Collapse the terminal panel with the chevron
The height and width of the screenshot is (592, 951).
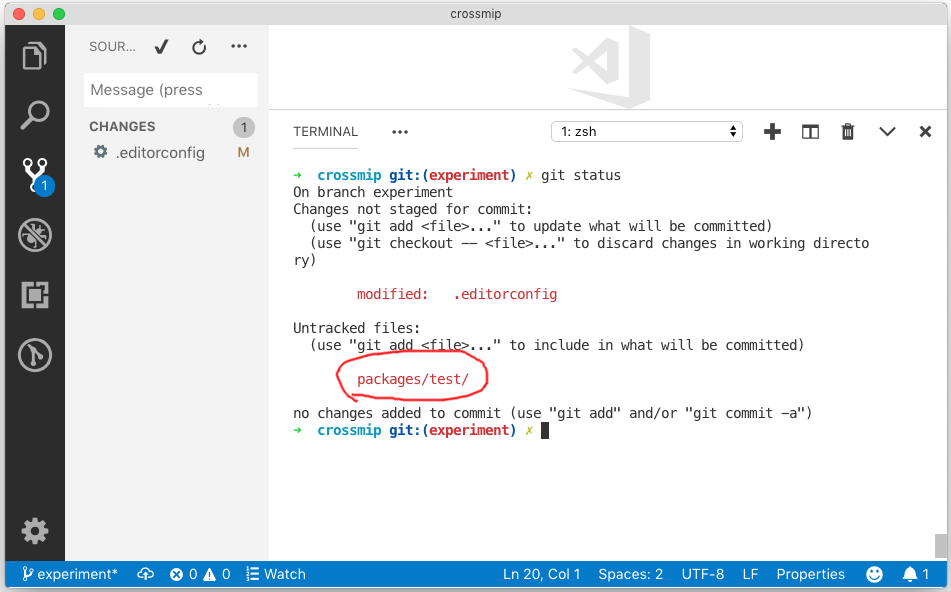[x=888, y=131]
